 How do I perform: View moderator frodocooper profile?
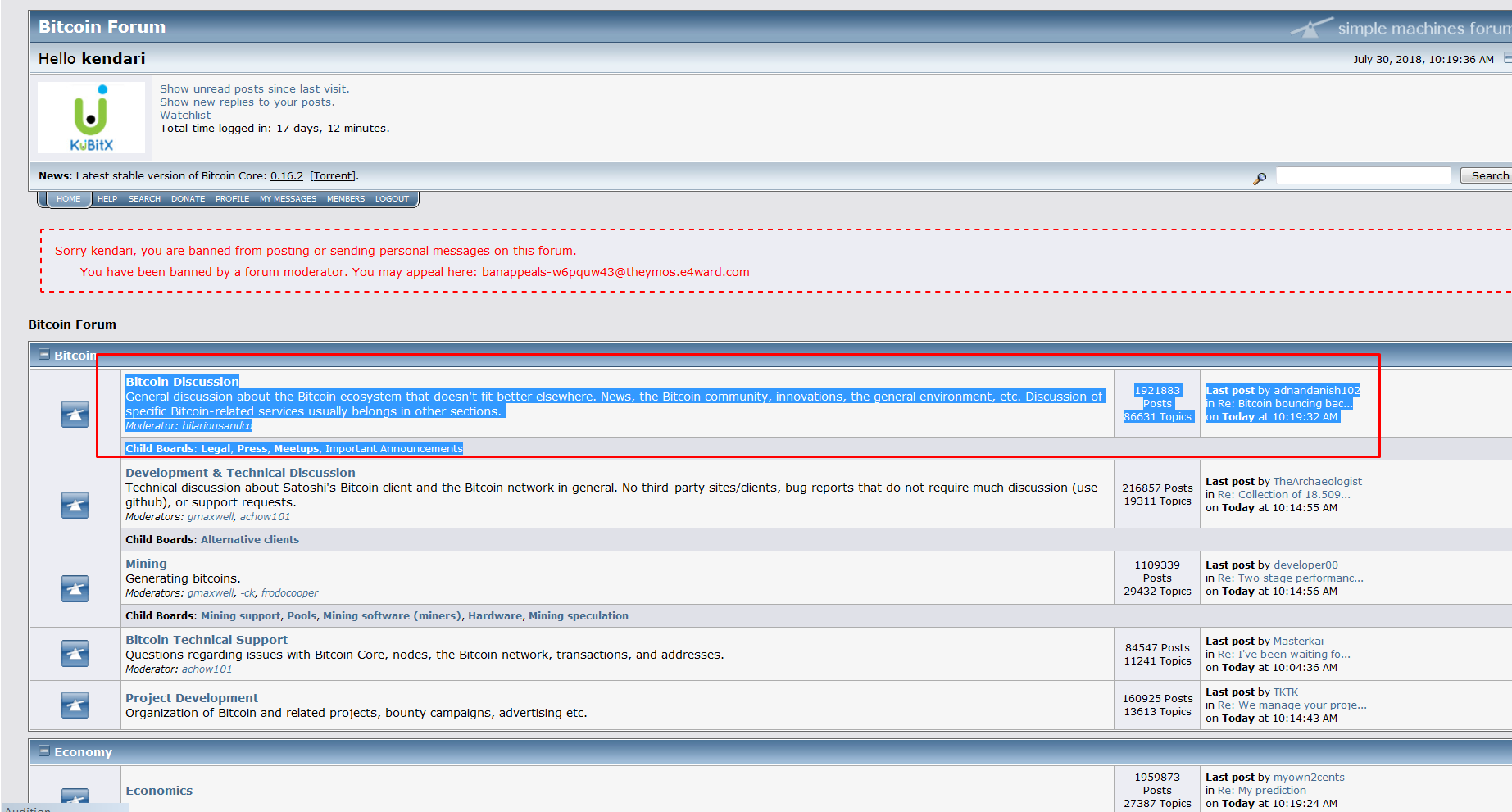[289, 592]
